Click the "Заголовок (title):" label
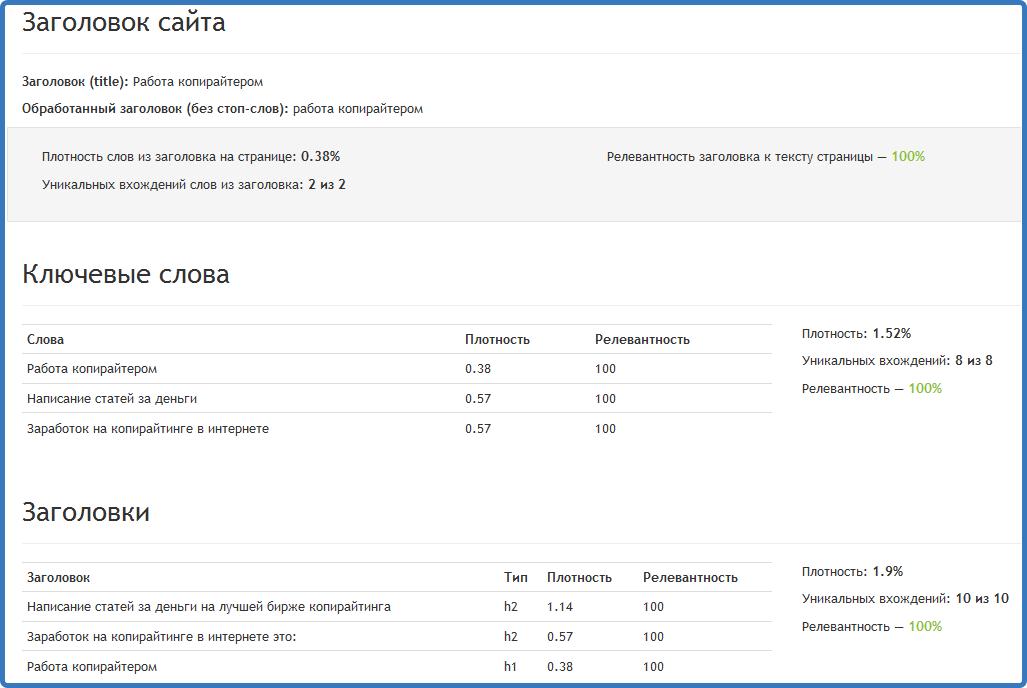The height and width of the screenshot is (688, 1027). tap(75, 82)
